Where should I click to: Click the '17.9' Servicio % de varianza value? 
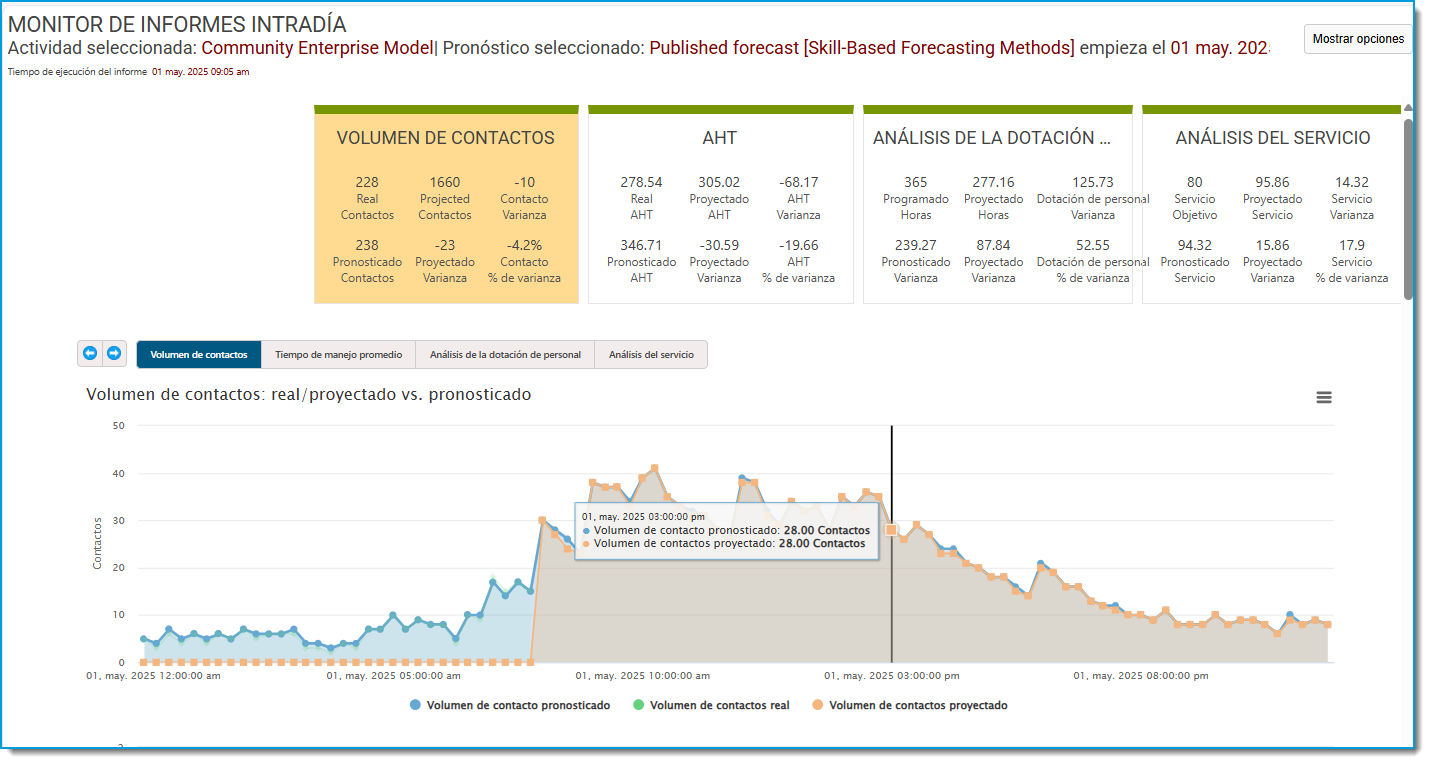tap(1351, 245)
